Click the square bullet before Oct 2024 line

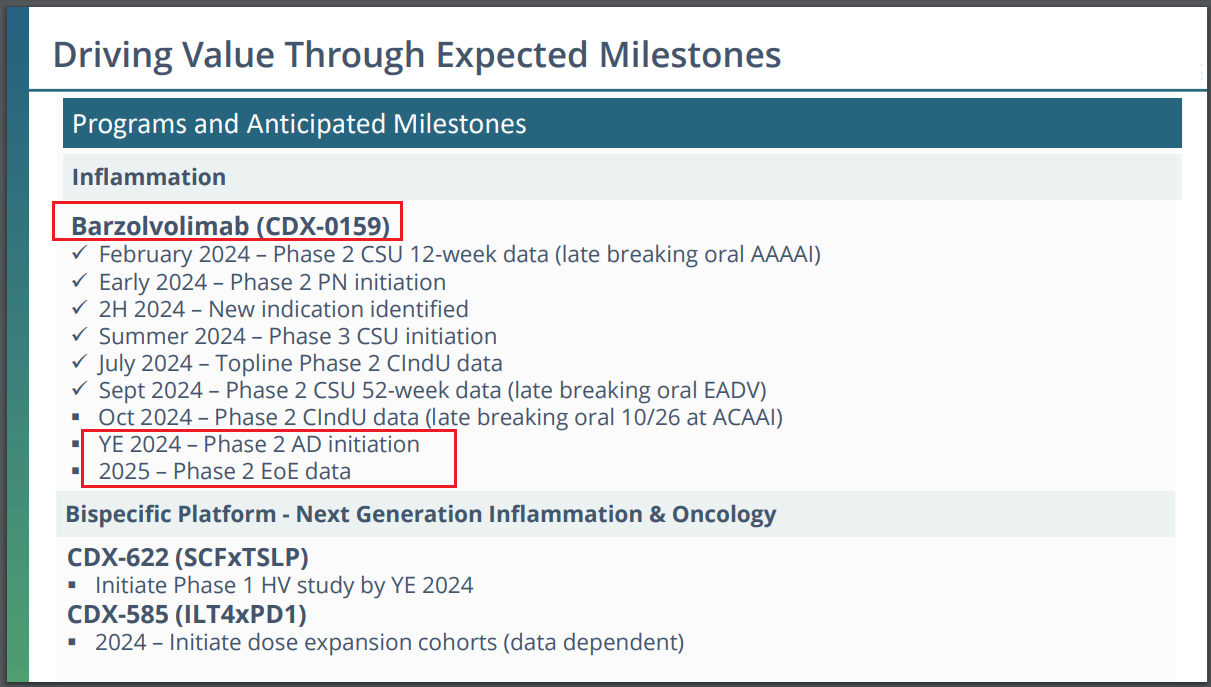[x=77, y=418]
